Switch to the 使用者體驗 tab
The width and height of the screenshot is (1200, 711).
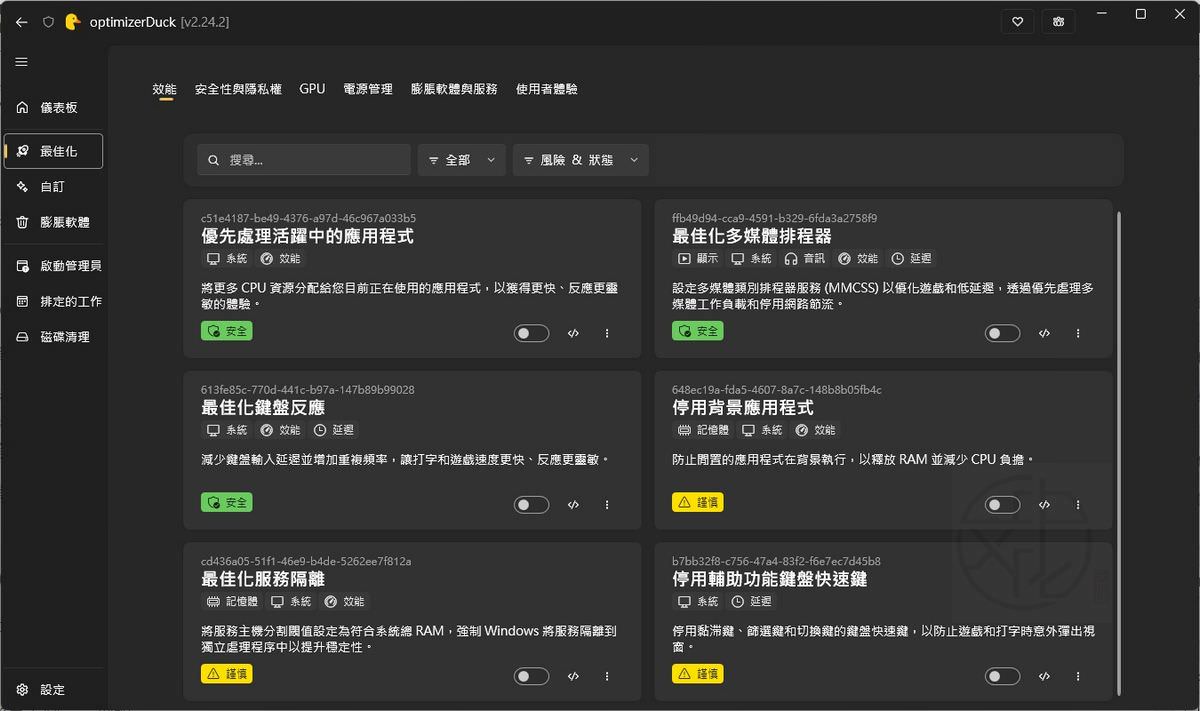[x=547, y=89]
